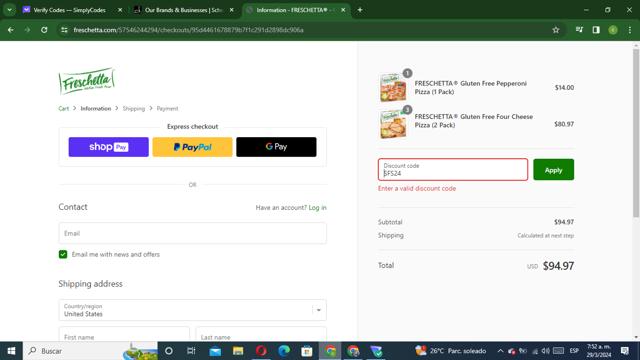Click the $94.97 total amount
This screenshot has width=640, height=360.
pyautogui.click(x=558, y=266)
